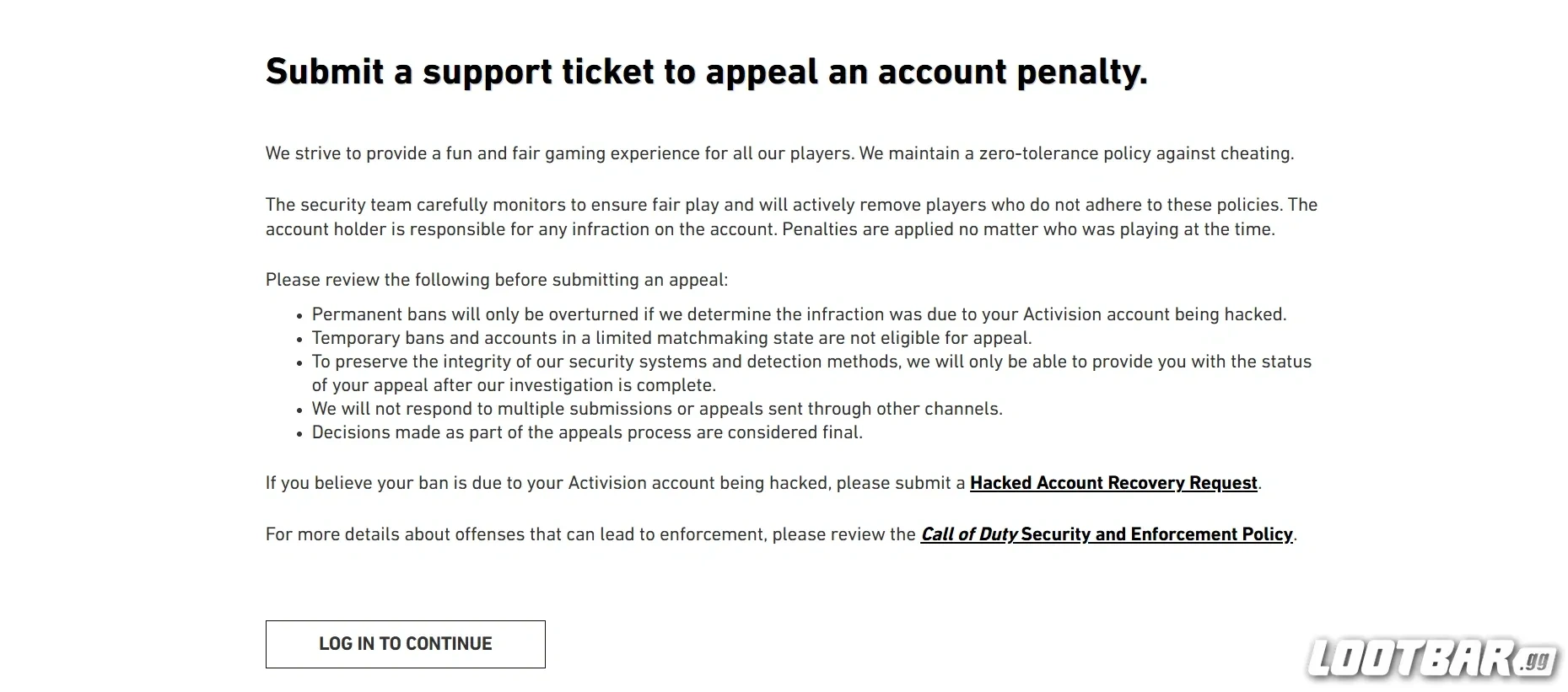Select the word penalty in the heading
The image size is (1568, 692).
(x=1076, y=72)
